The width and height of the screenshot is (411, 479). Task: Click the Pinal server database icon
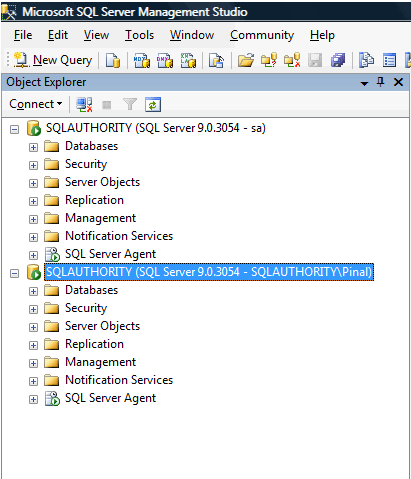pyautogui.click(x=34, y=272)
